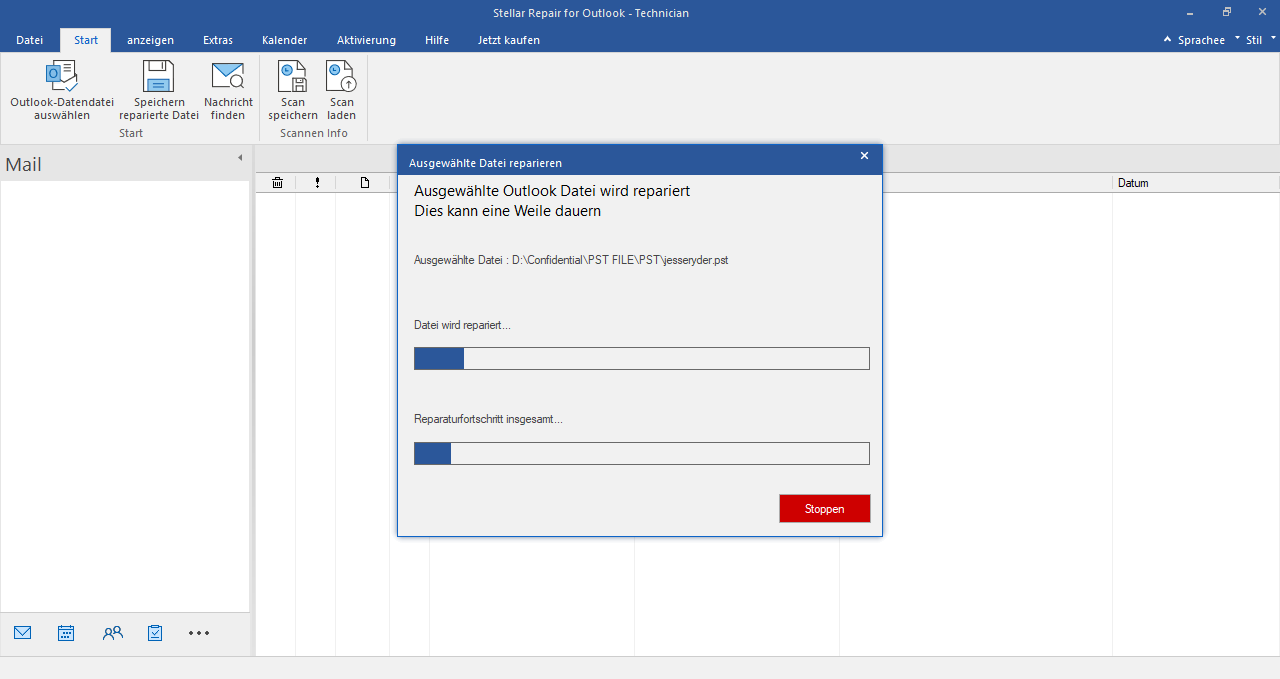Click Outlook-Datendatei auswählen icon
Screen dimensions: 1280x679
(62, 77)
